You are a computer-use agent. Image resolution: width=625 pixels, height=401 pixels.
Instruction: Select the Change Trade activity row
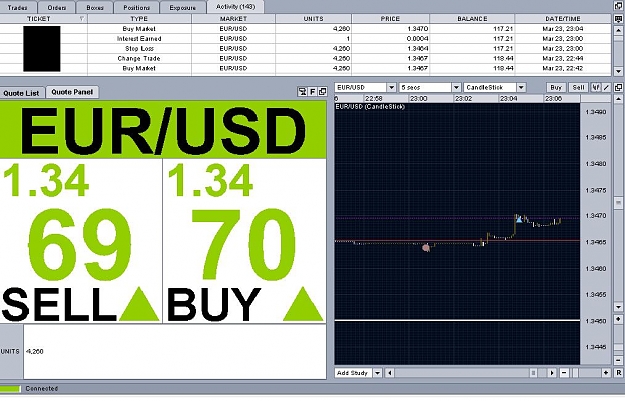click(x=305, y=59)
